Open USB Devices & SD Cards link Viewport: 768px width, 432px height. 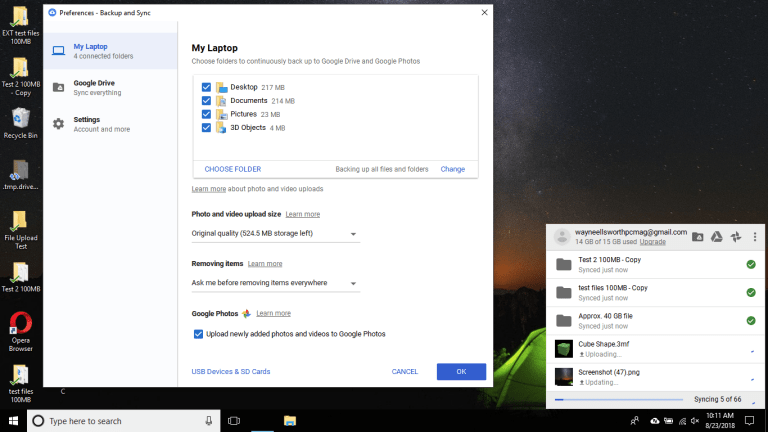point(231,371)
